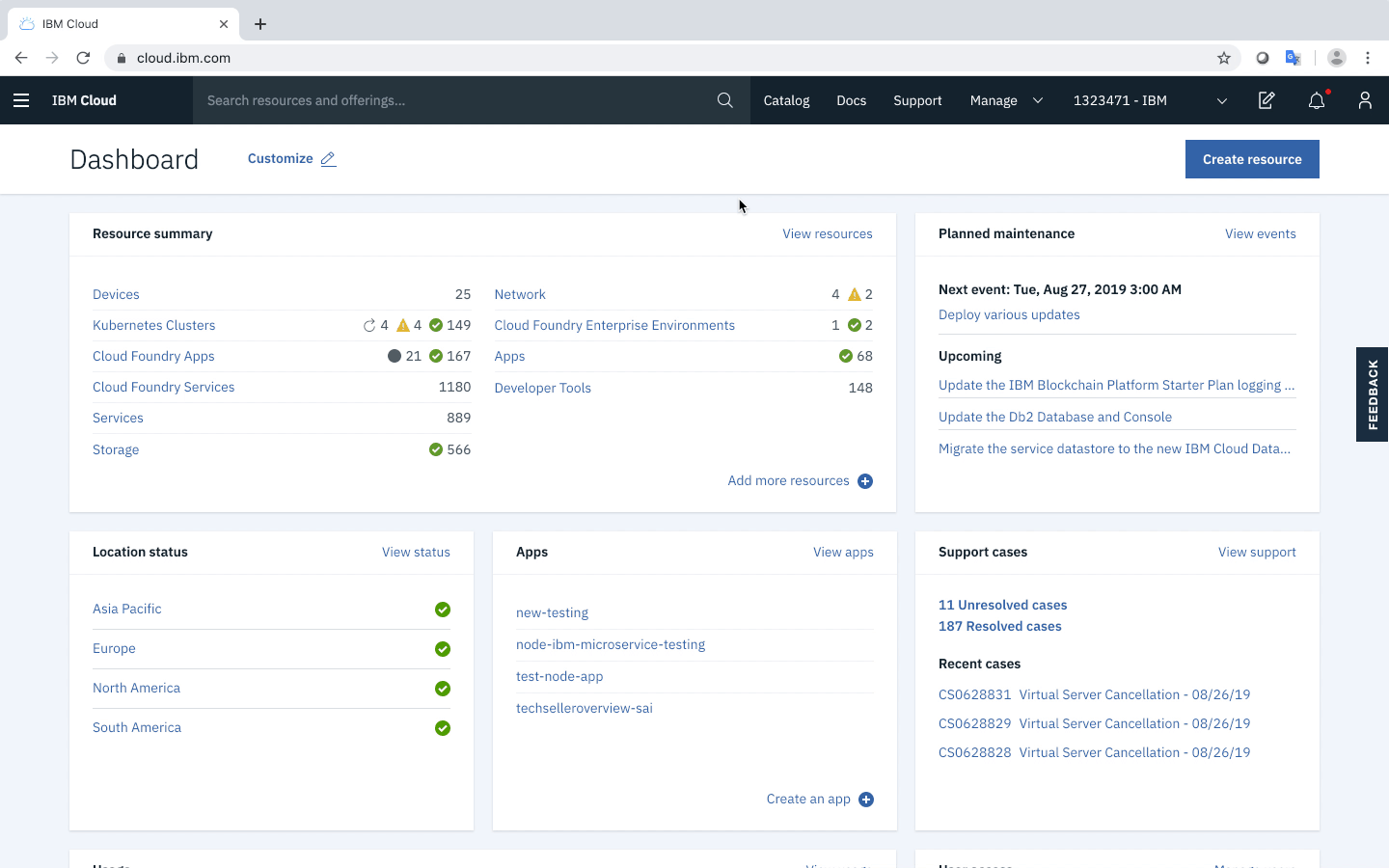The width and height of the screenshot is (1389, 868).
Task: Click IBM Cloud home title
Action: [x=84, y=100]
